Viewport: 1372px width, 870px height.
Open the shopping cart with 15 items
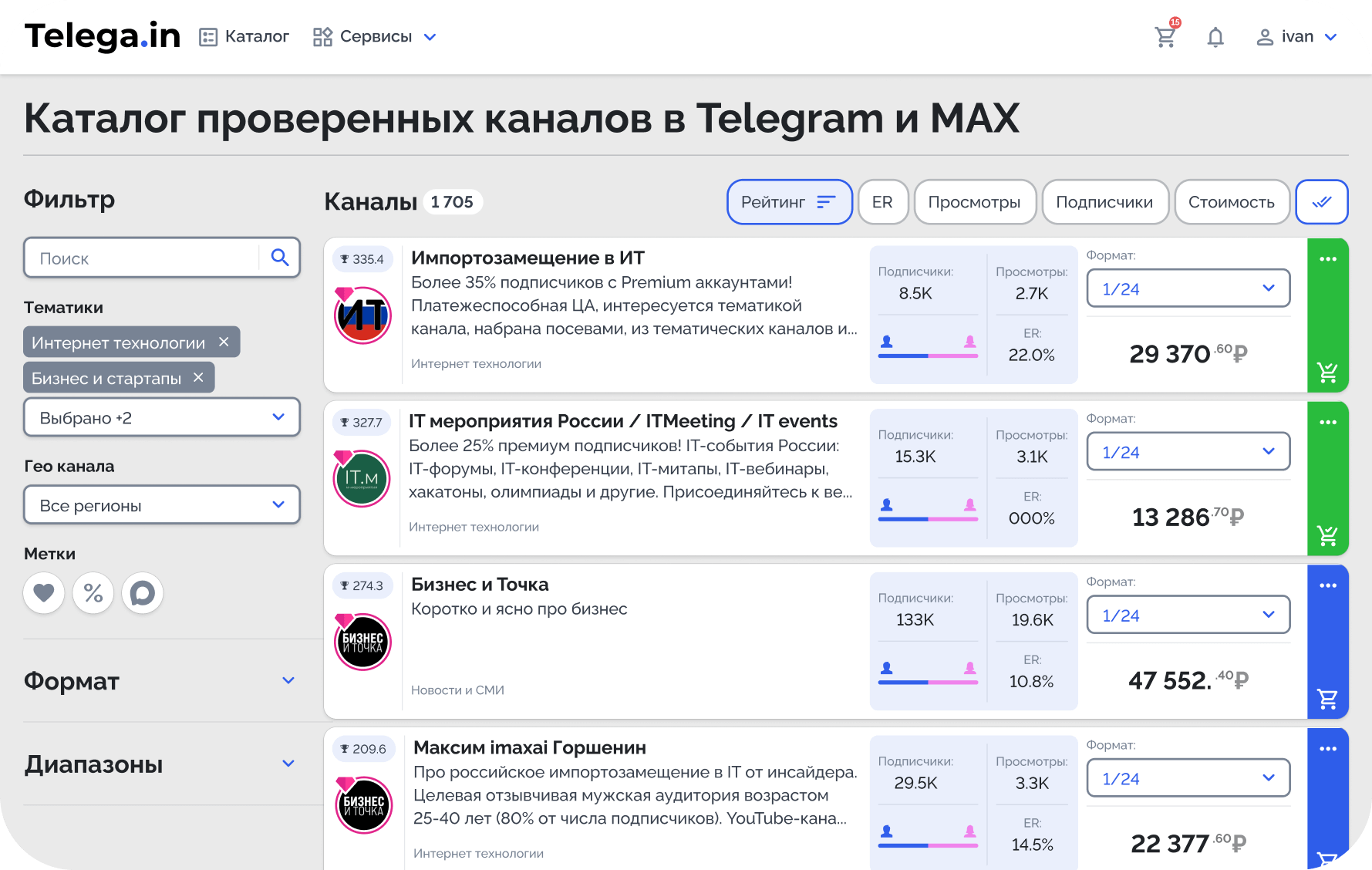click(x=1165, y=36)
